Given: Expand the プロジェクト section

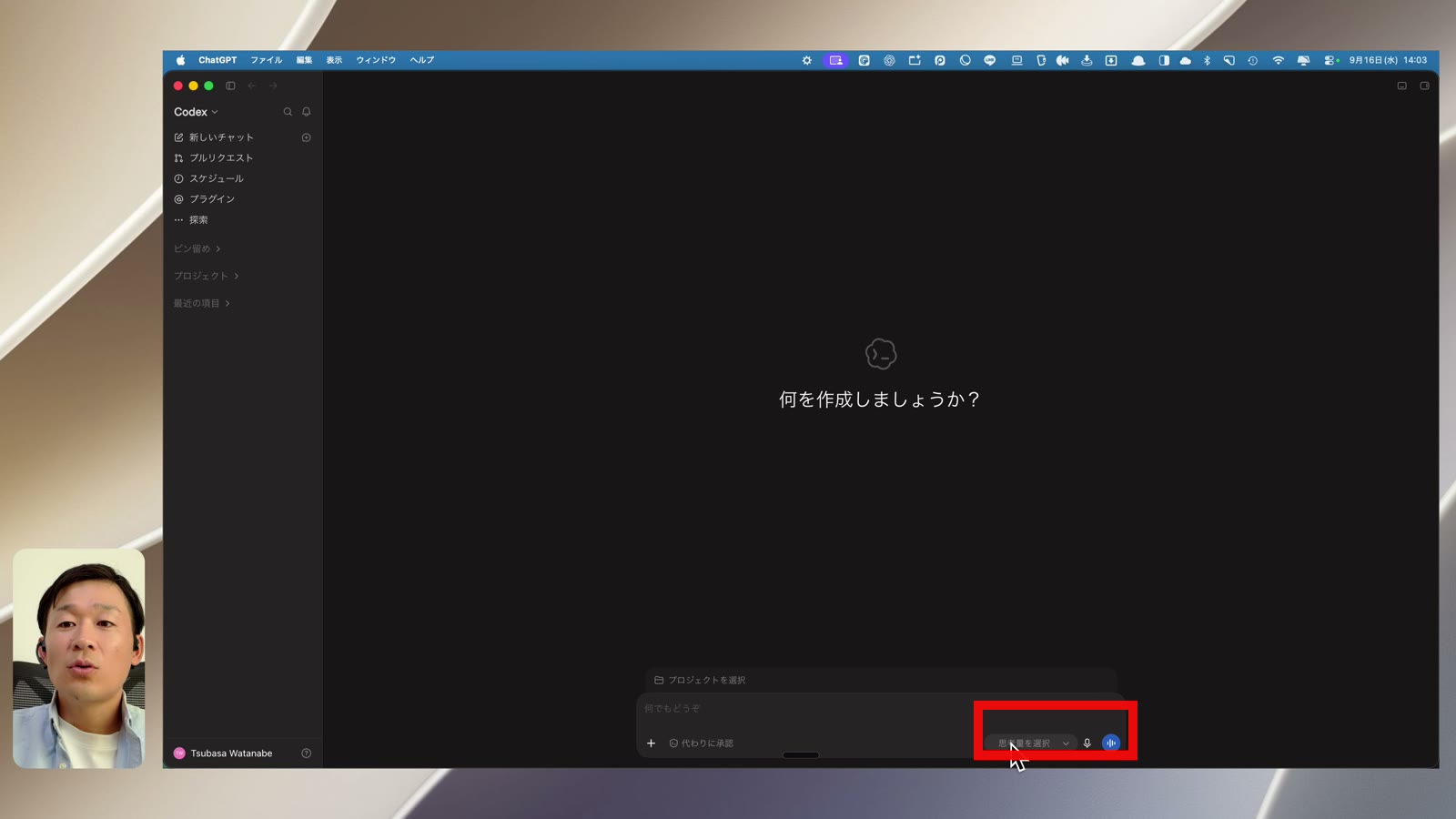Looking at the screenshot, I should [207, 276].
